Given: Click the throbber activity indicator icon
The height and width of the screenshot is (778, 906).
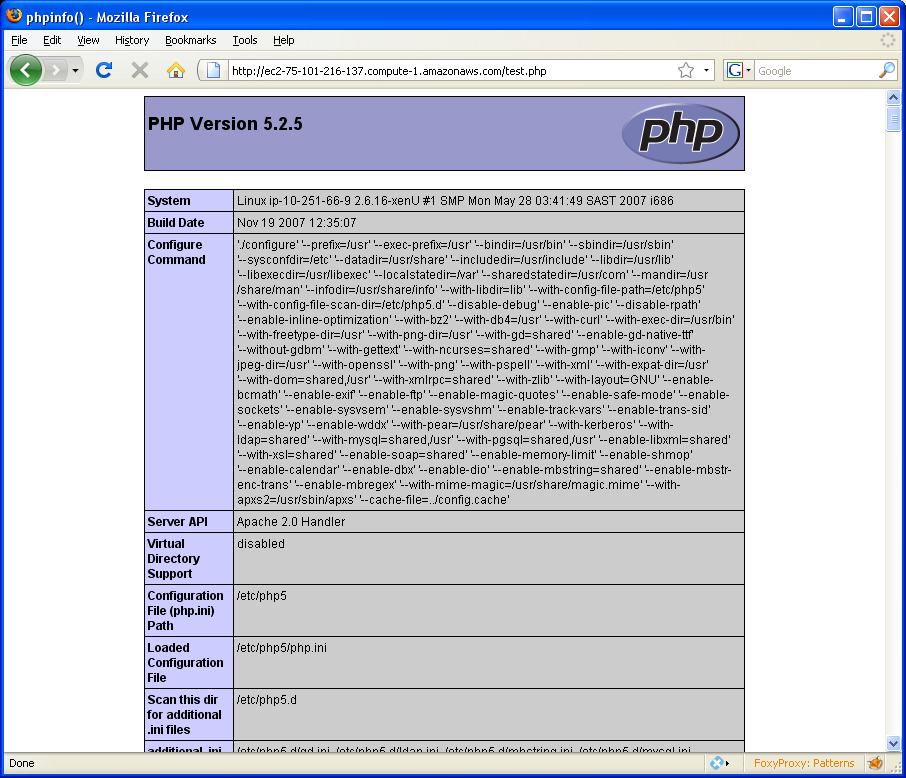Looking at the screenshot, I should coord(888,40).
